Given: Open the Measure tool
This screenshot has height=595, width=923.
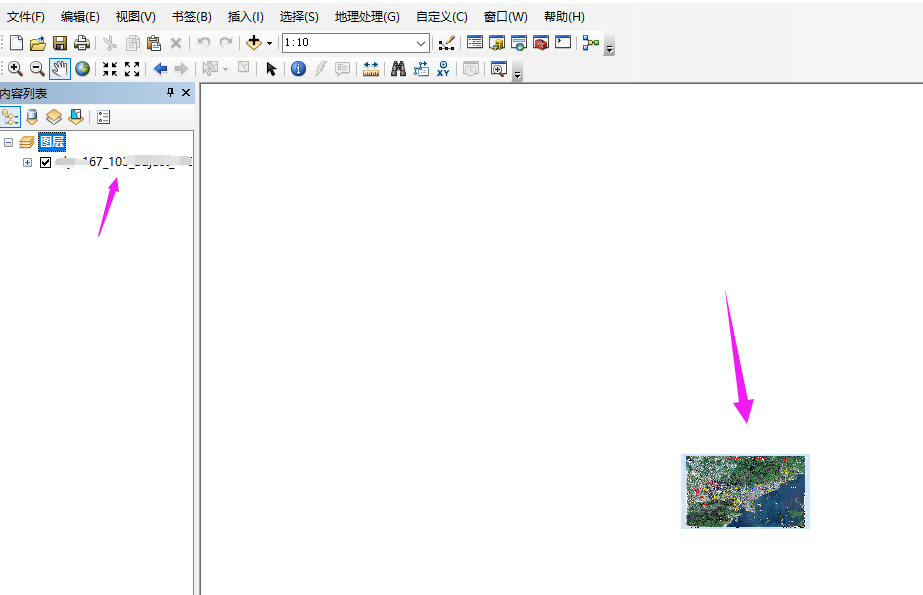Looking at the screenshot, I should 370,68.
